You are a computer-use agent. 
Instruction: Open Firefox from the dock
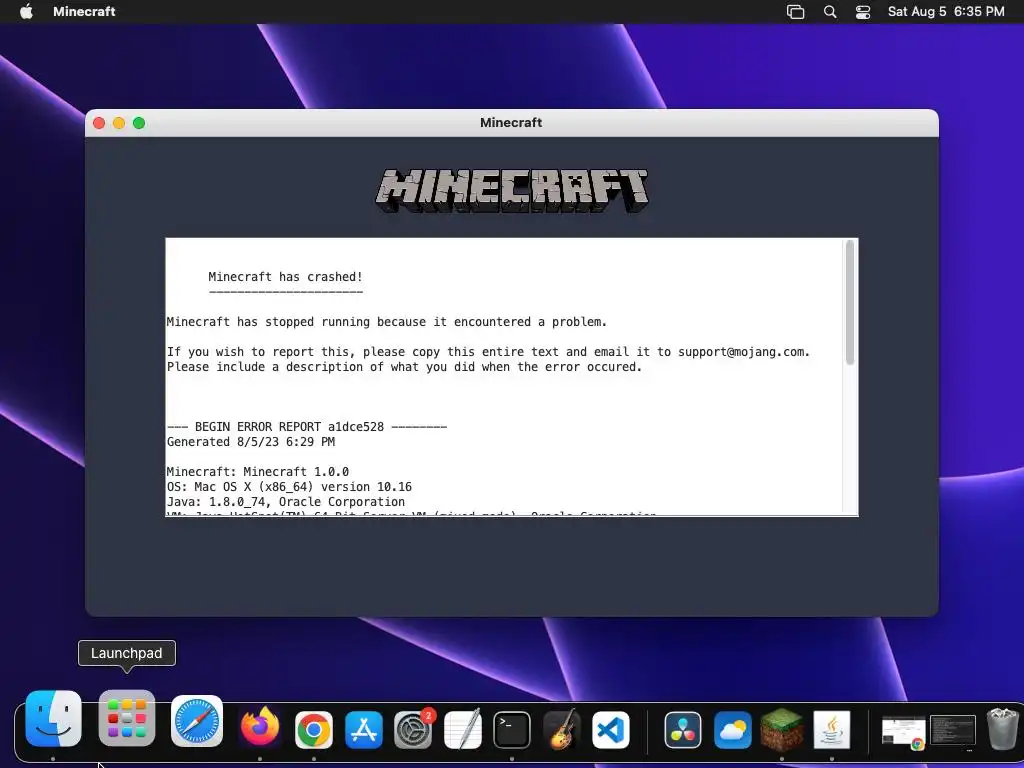click(x=260, y=728)
